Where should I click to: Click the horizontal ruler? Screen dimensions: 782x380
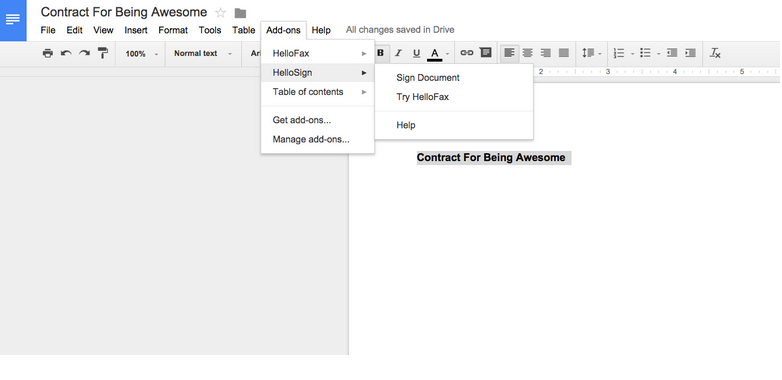(657, 72)
